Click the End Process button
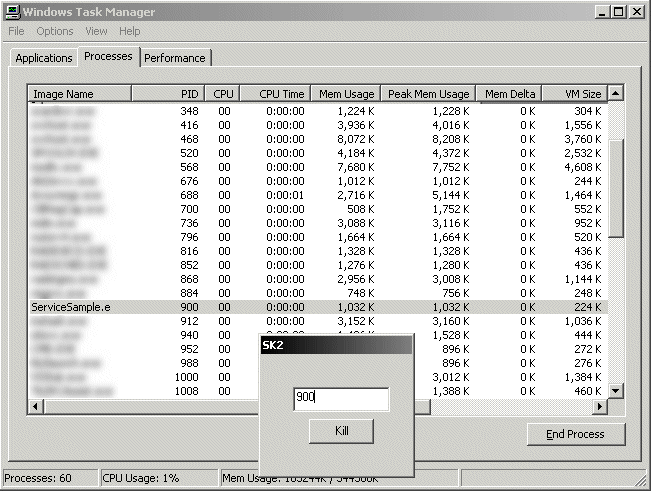651x491 pixels. pos(577,434)
